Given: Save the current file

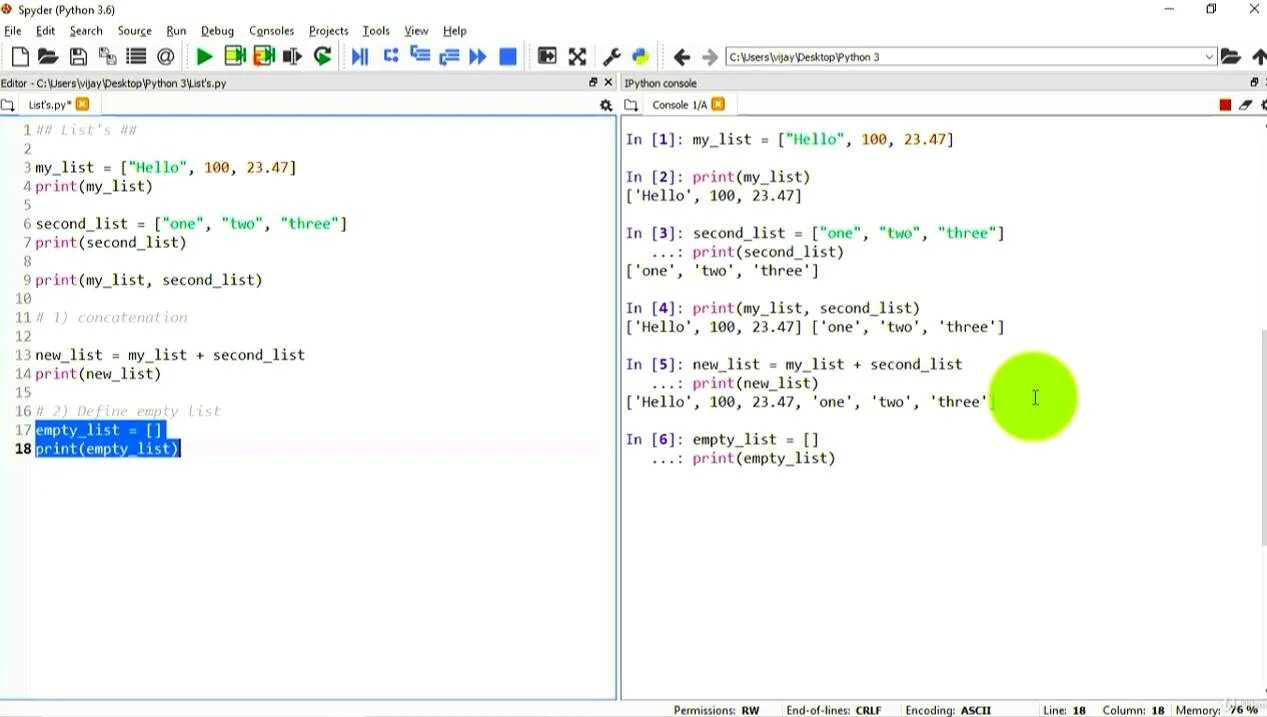Looking at the screenshot, I should 78,57.
